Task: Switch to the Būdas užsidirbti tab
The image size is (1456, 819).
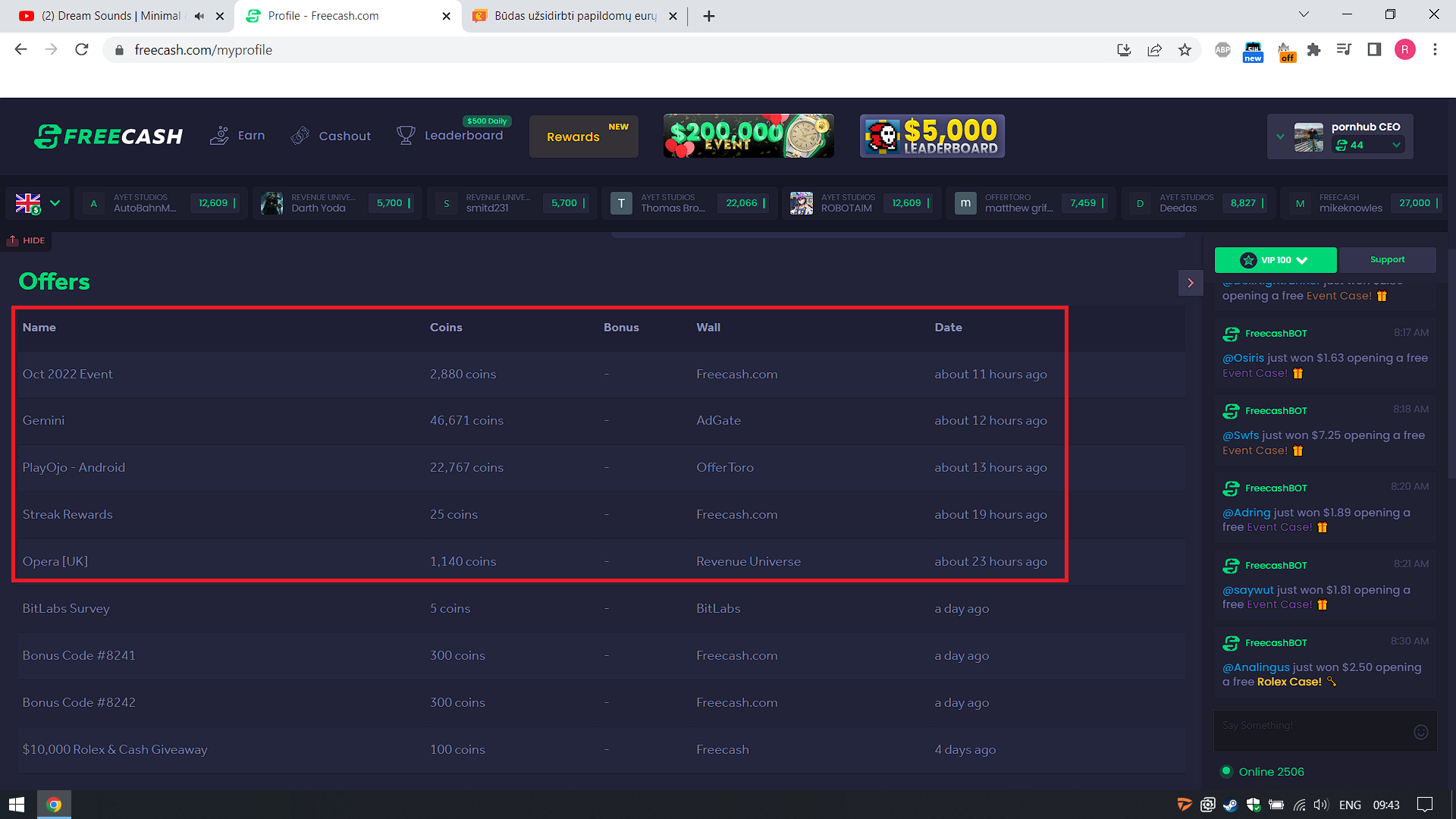Action: (x=574, y=16)
